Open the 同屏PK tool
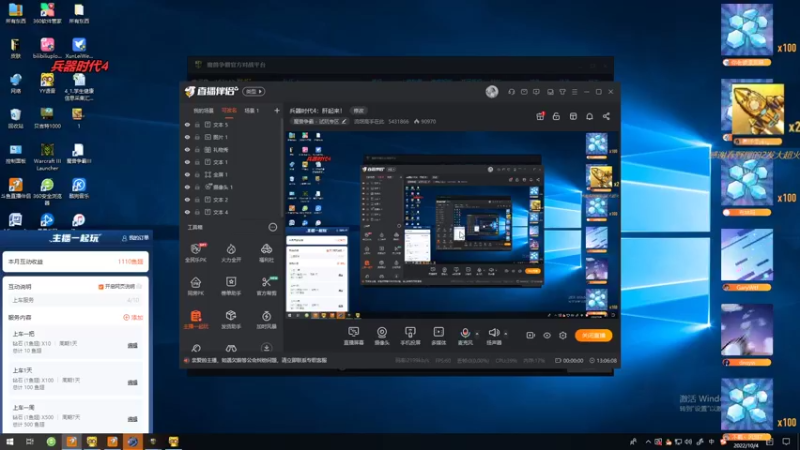 tap(195, 286)
